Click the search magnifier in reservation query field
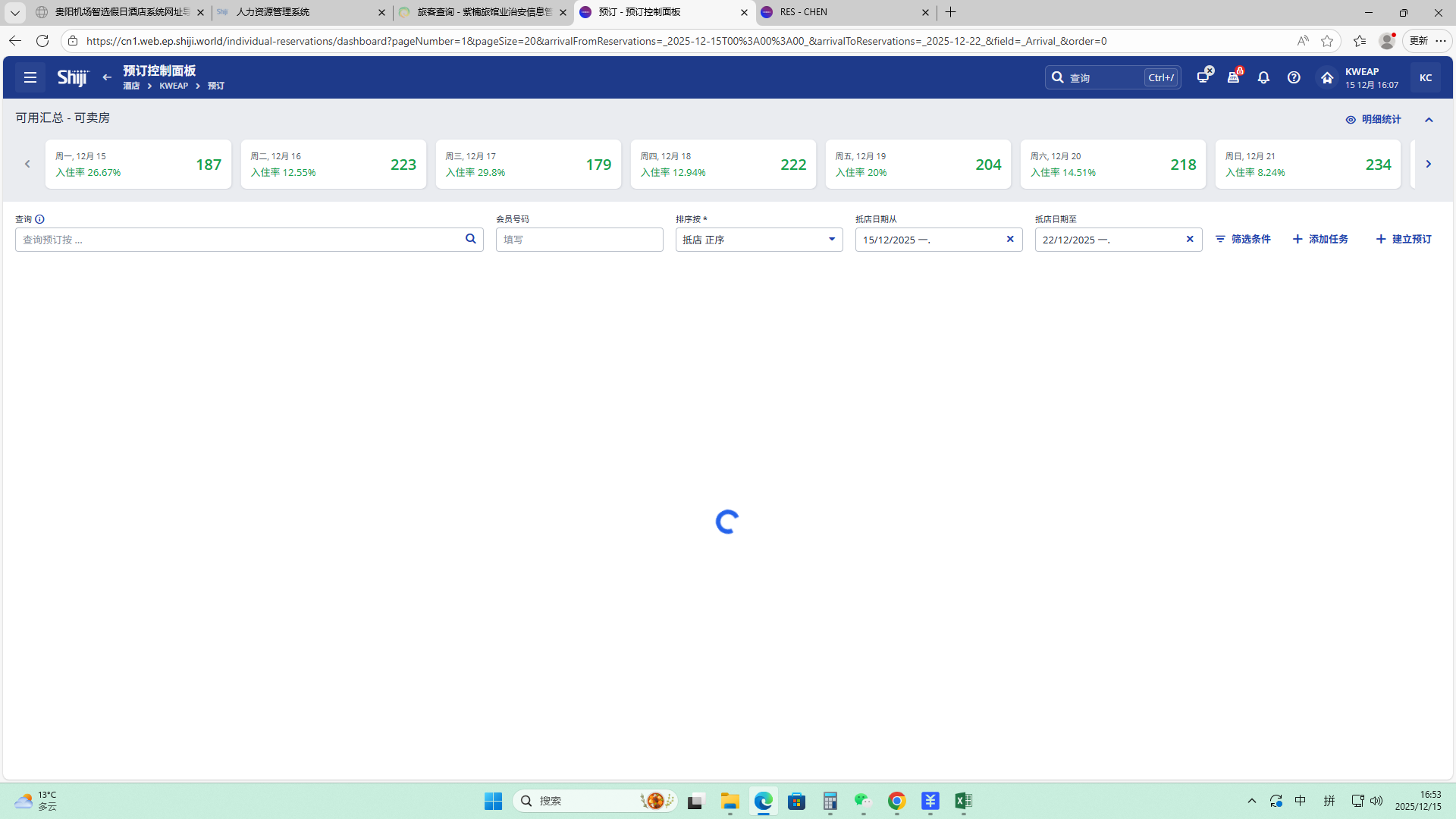 pos(471,239)
